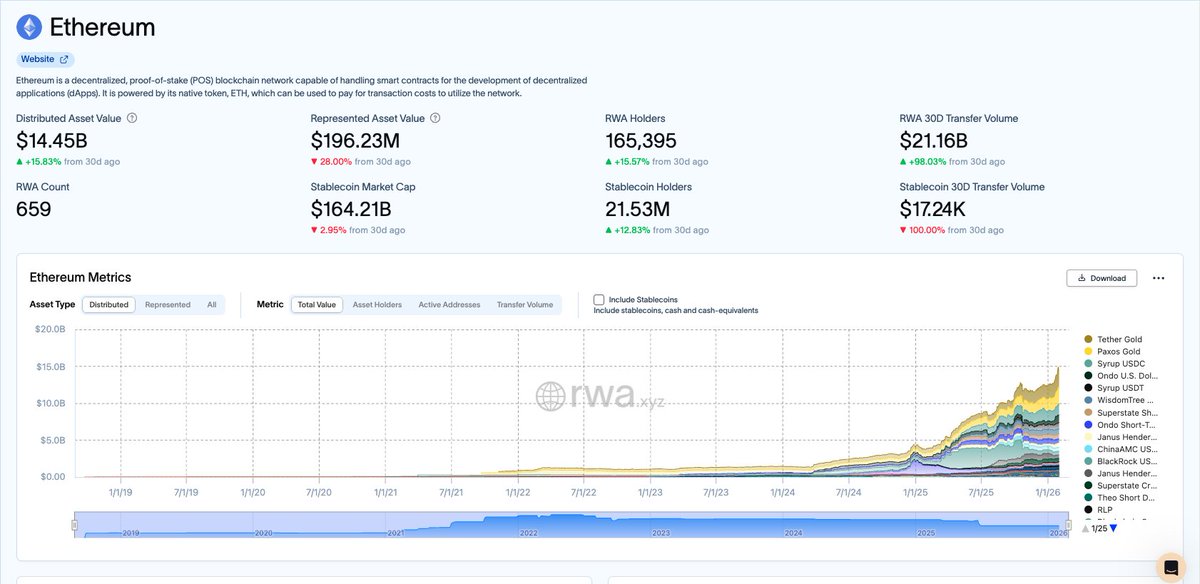Click the right handle of date range slider
The image size is (1200, 584).
click(x=1068, y=524)
